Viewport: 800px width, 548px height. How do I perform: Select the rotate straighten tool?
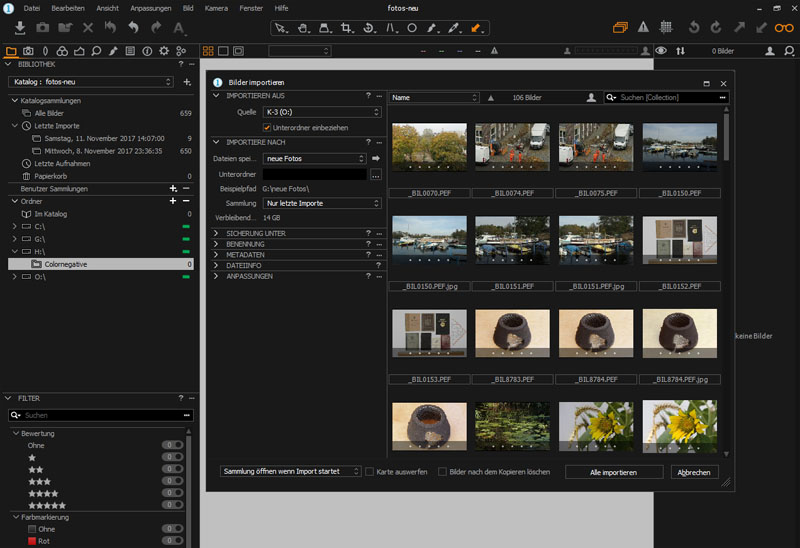(x=369, y=28)
